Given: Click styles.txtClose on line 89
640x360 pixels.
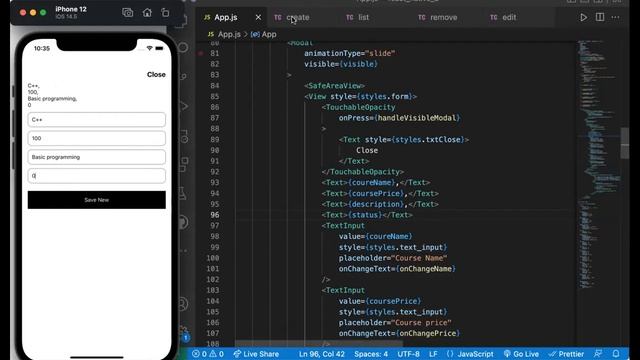Looking at the screenshot, I should pyautogui.click(x=428, y=140).
